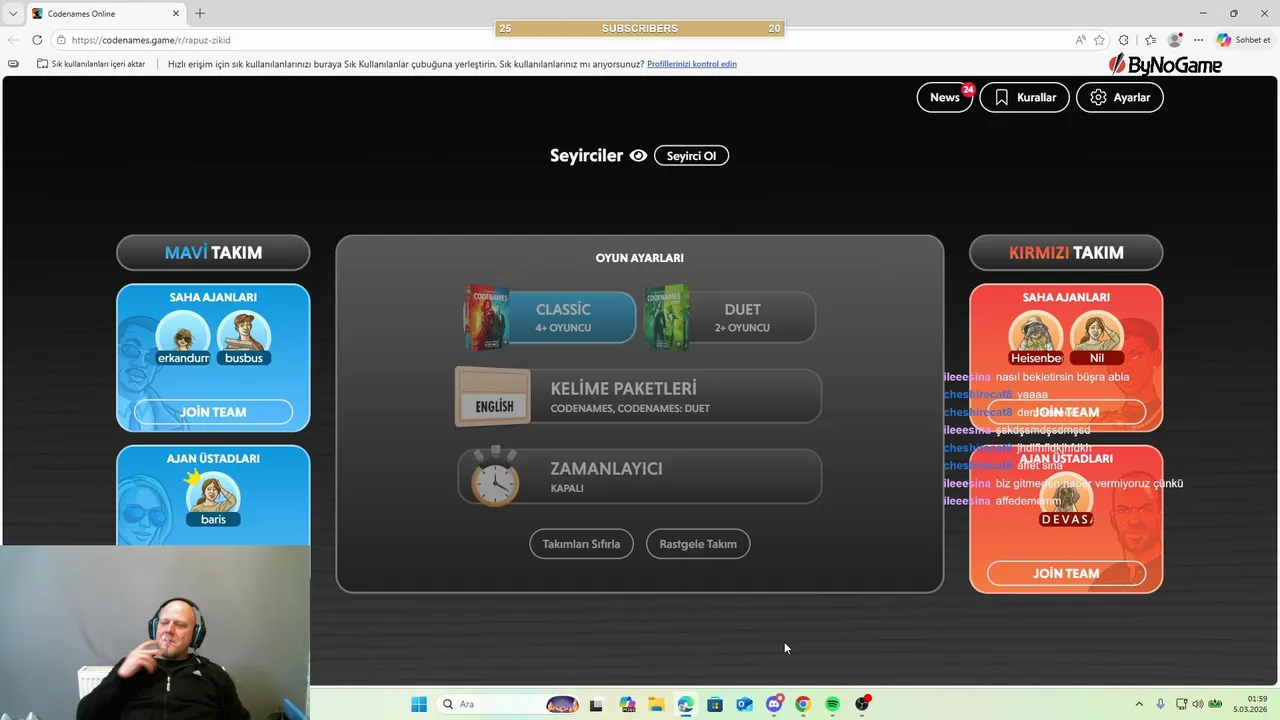The width and height of the screenshot is (1280, 720).
Task: Open Outlook from taskbar
Action: tap(744, 704)
